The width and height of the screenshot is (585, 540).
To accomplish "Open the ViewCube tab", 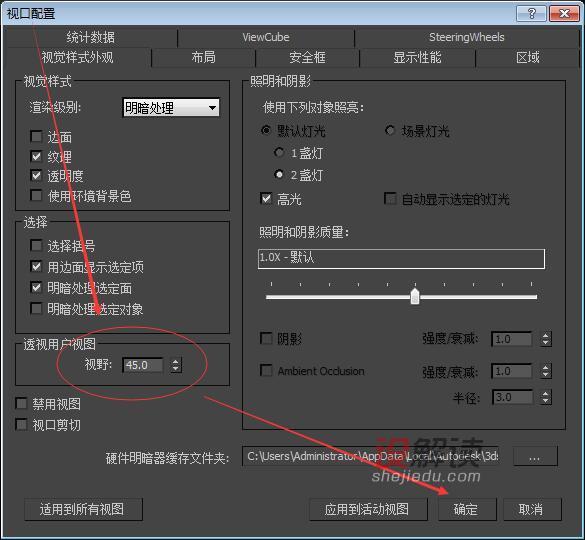I will tap(266, 37).
